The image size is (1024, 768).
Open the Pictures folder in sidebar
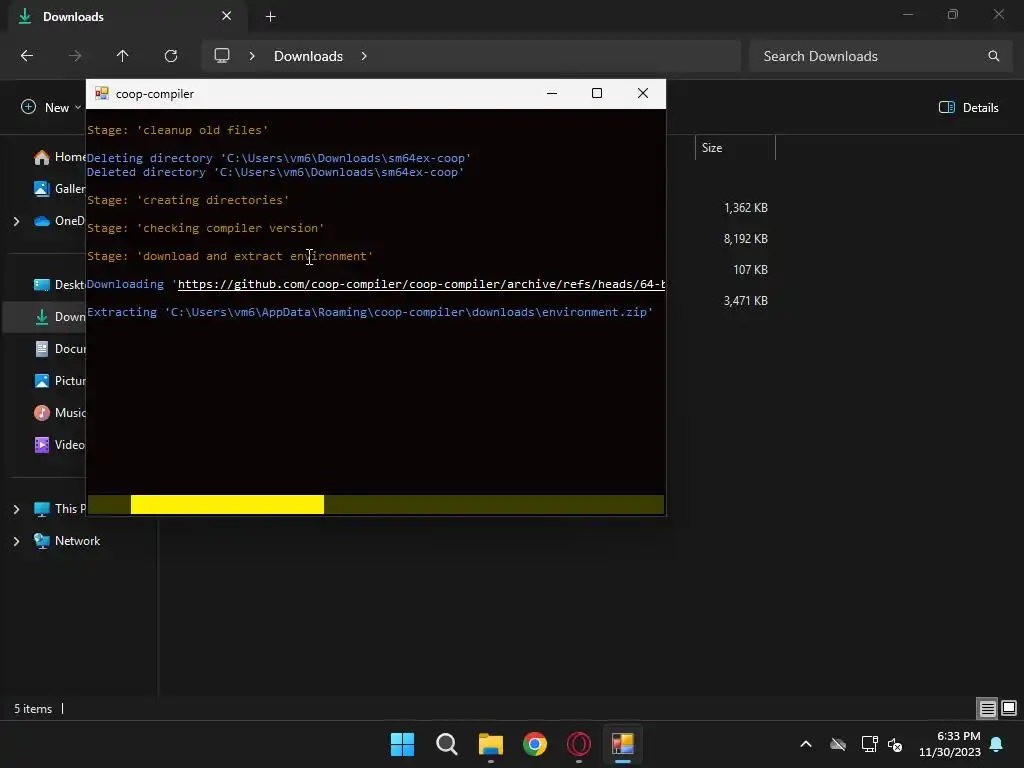coord(59,381)
